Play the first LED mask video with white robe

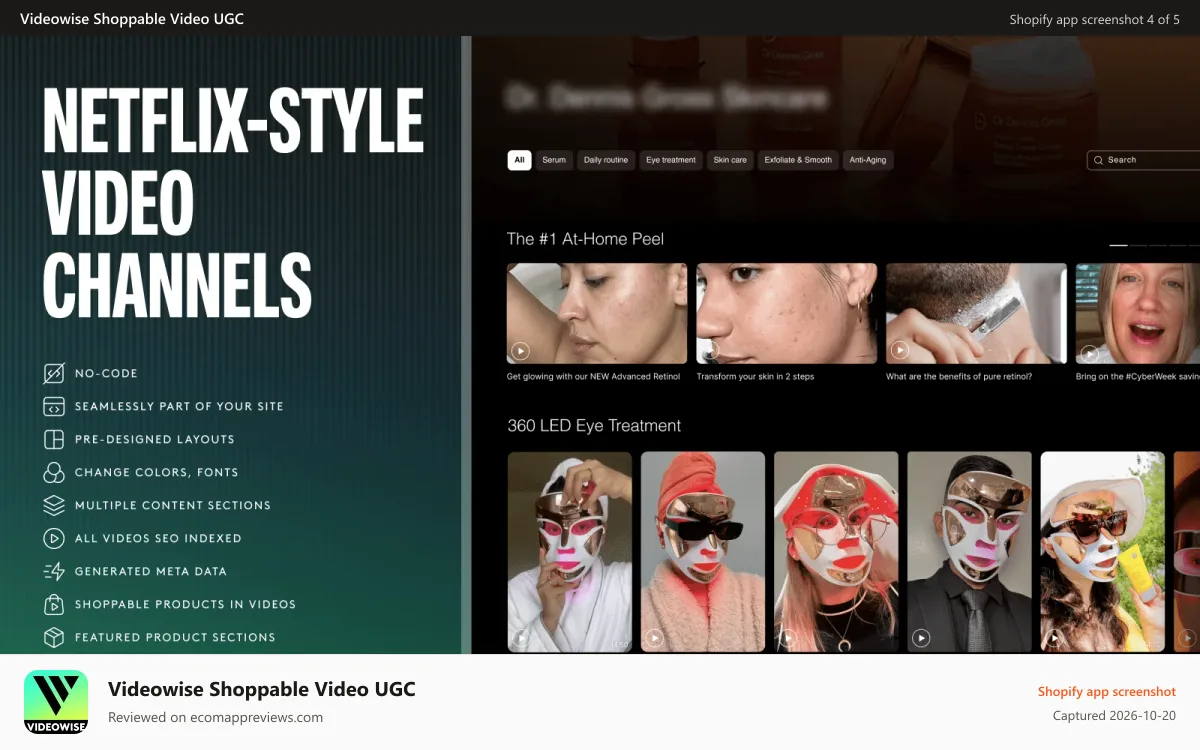(520, 637)
